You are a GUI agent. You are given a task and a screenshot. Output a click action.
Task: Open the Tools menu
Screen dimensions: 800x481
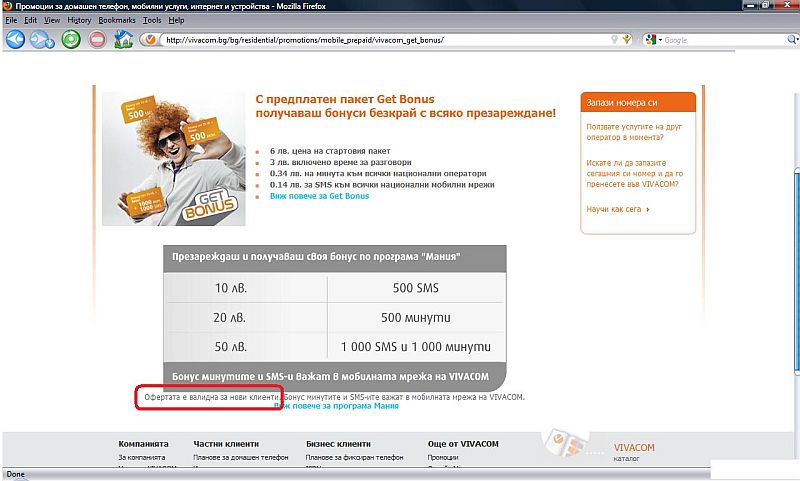(152, 20)
